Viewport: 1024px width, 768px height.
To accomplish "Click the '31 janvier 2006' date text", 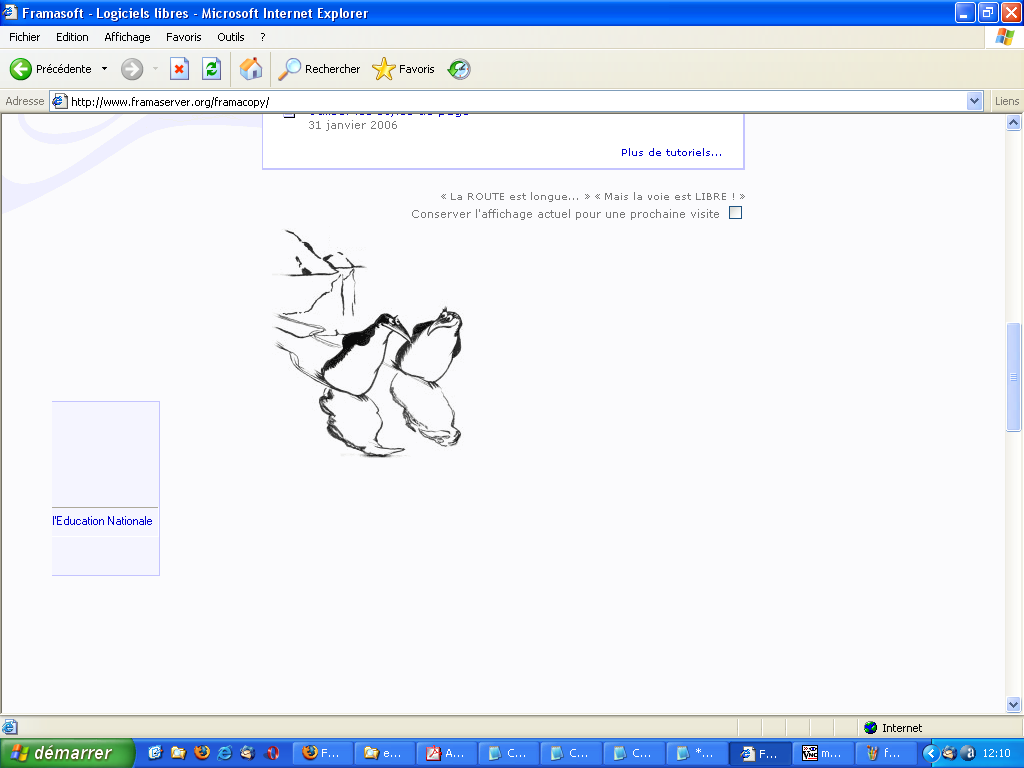I will (x=353, y=125).
